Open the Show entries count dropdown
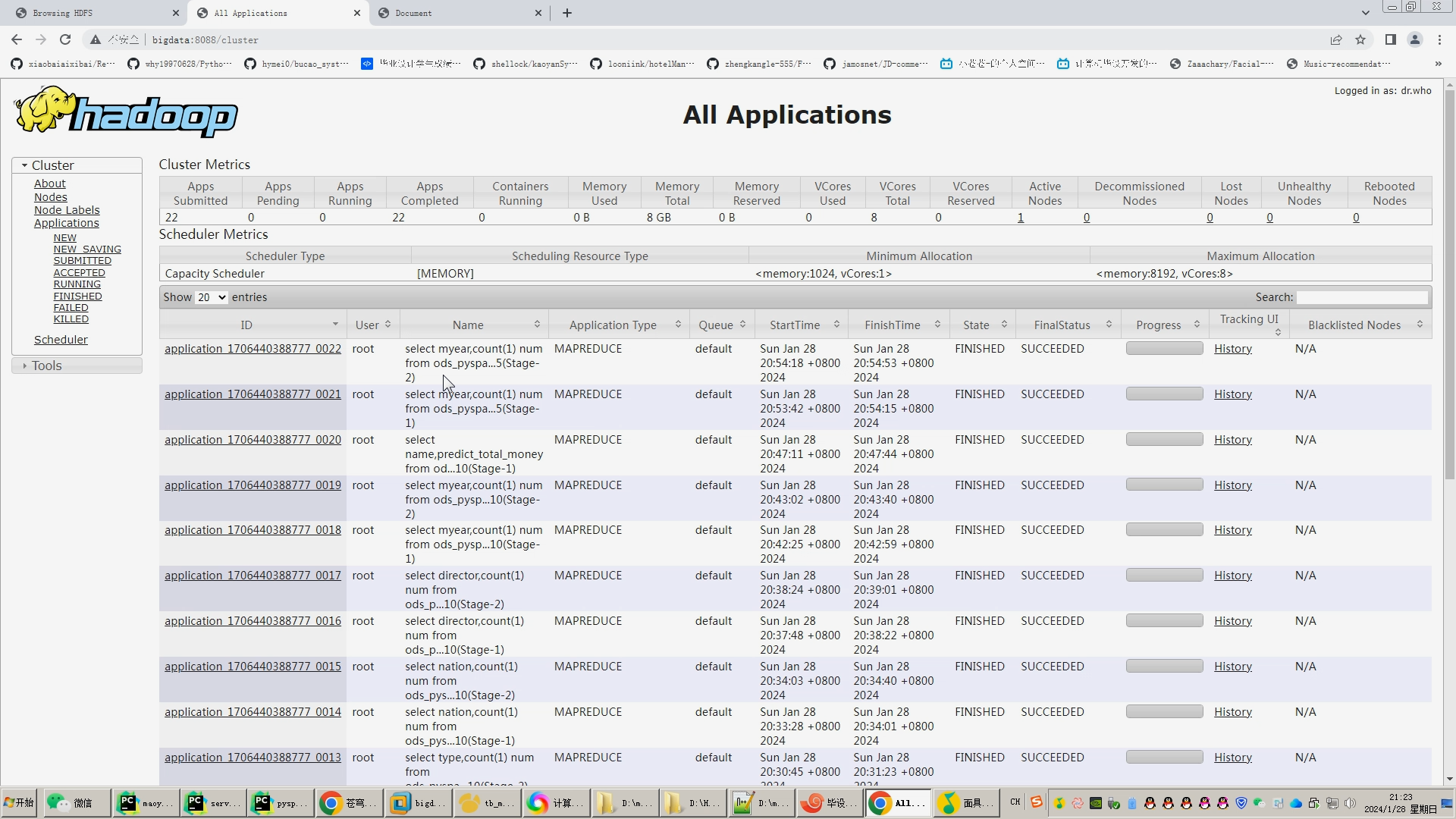 click(x=212, y=297)
